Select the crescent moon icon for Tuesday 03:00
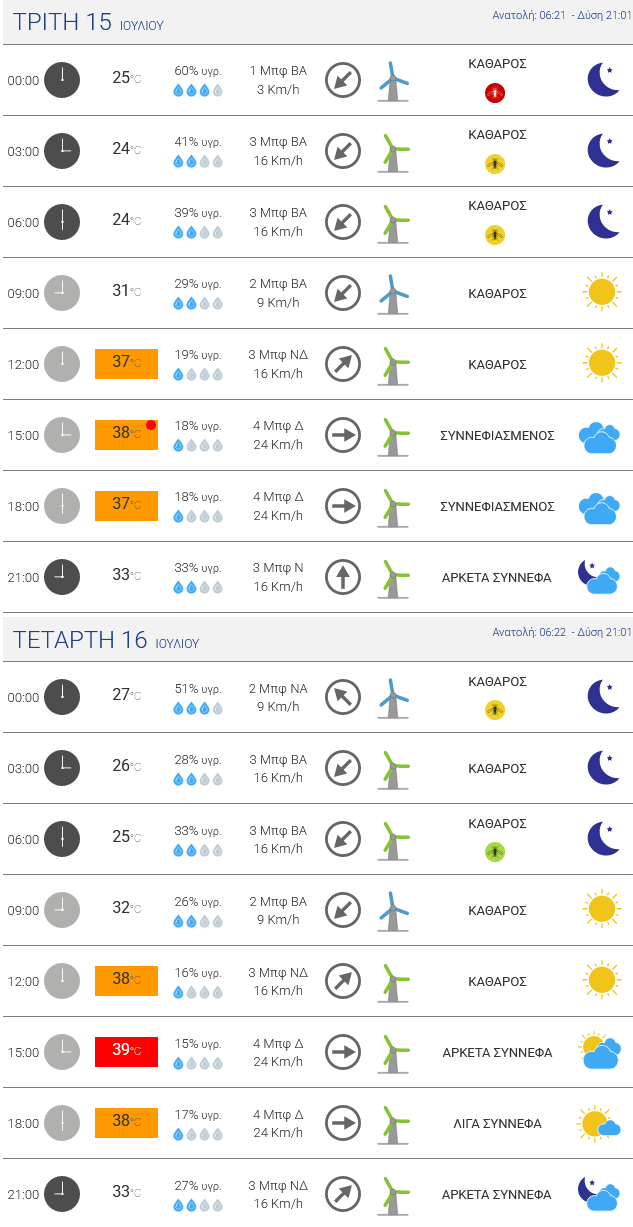This screenshot has height=1227, width=633. click(x=603, y=151)
